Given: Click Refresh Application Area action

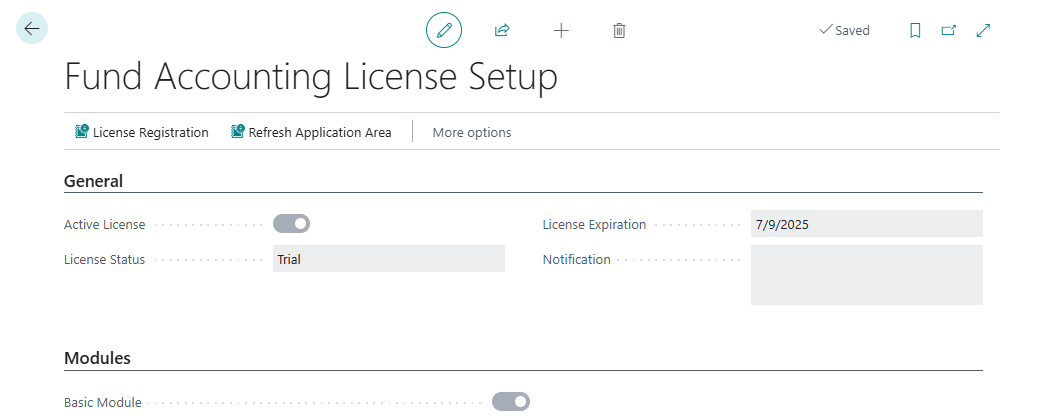Looking at the screenshot, I should coord(311,132).
